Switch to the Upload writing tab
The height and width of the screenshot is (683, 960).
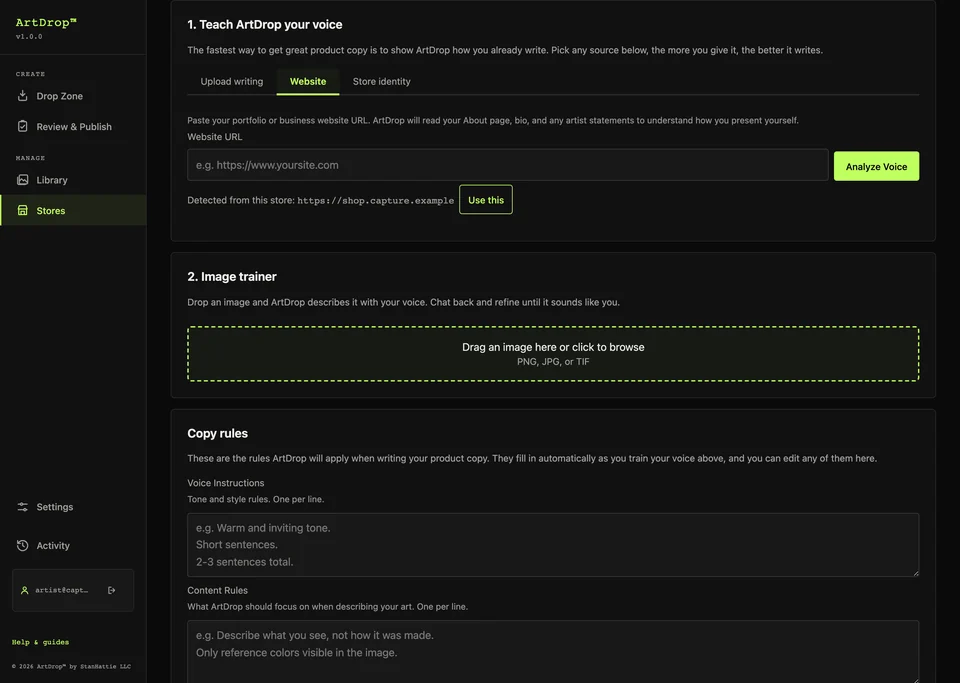click(231, 81)
